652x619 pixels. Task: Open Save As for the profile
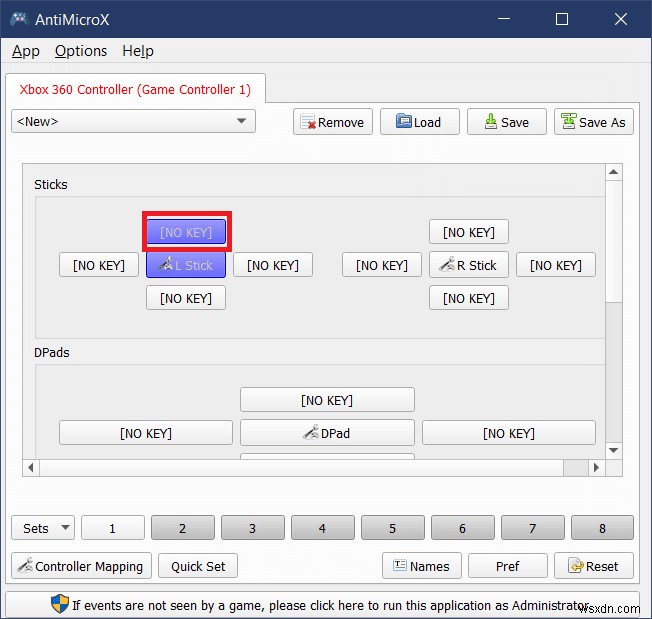(x=594, y=122)
